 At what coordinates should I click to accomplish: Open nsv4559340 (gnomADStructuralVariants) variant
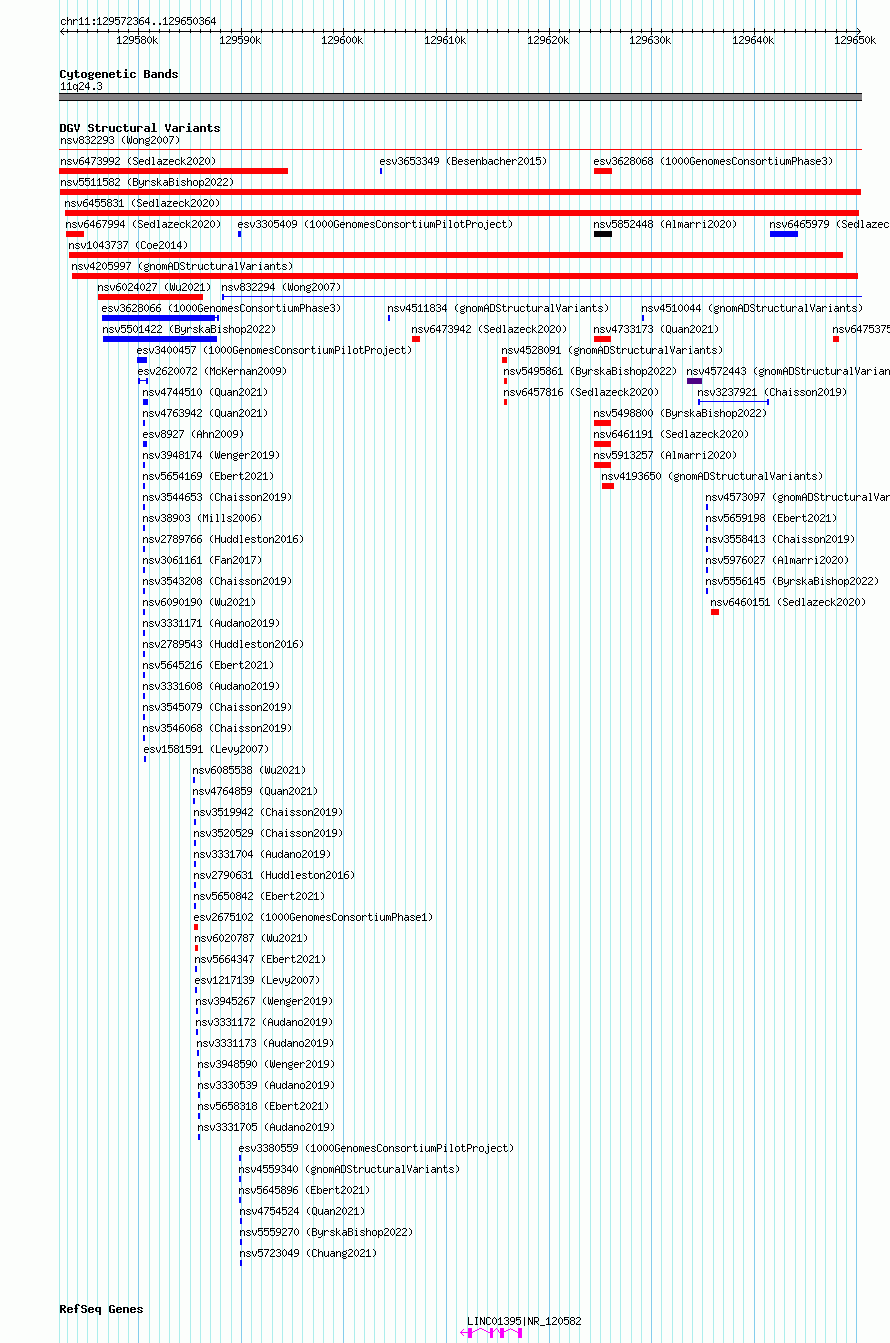(x=349, y=1169)
